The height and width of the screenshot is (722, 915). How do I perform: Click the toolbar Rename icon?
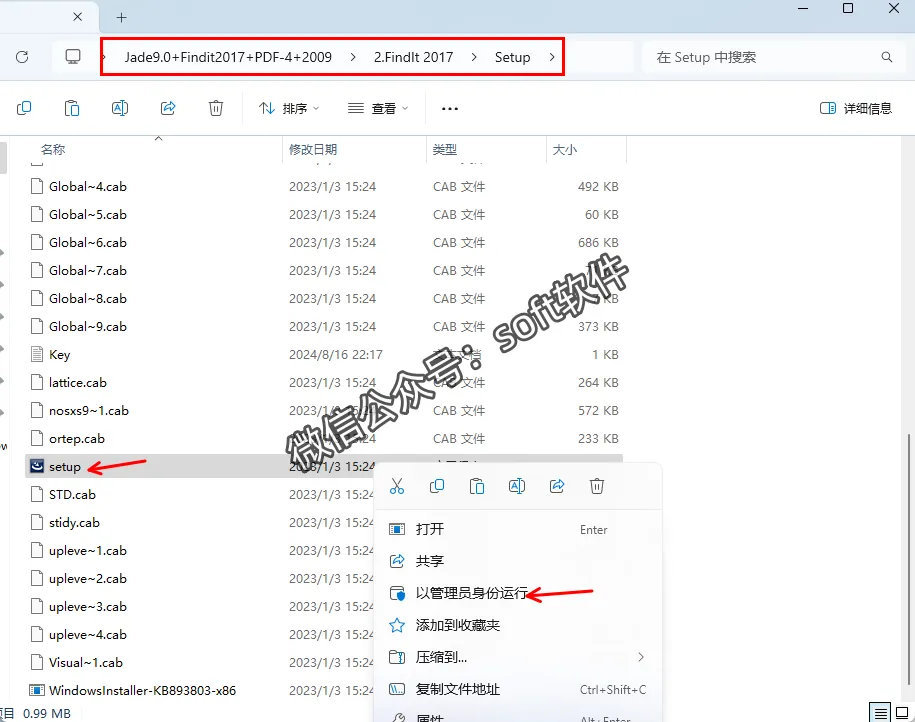point(120,108)
